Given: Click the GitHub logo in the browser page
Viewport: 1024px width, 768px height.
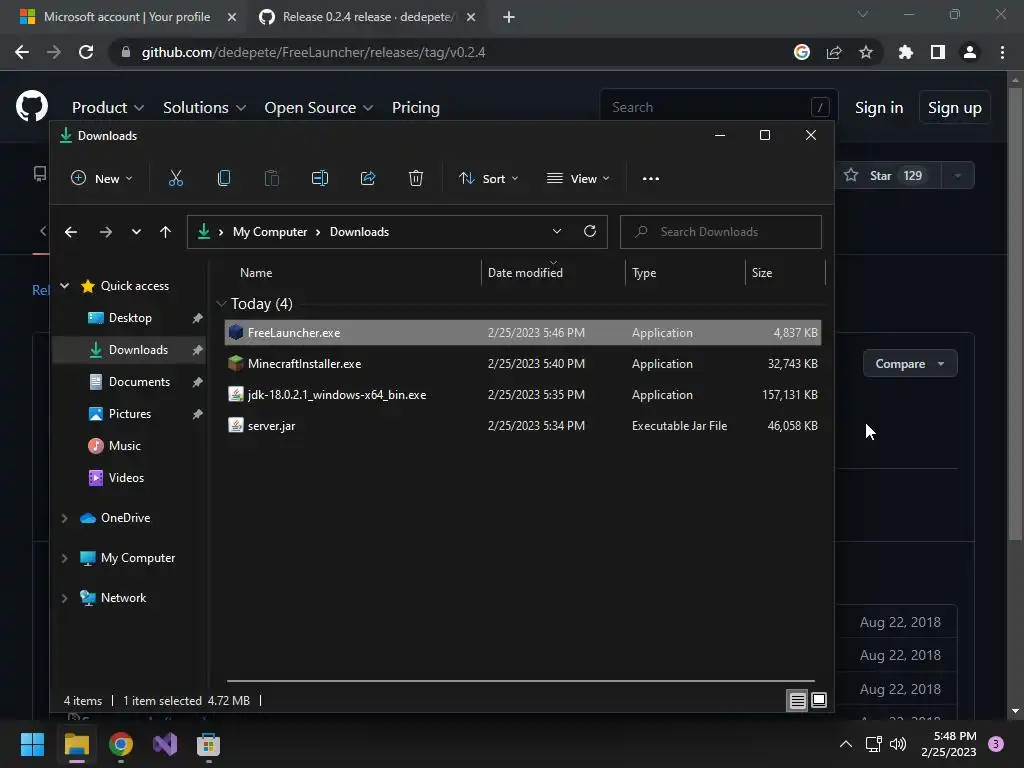Looking at the screenshot, I should pyautogui.click(x=31, y=106).
